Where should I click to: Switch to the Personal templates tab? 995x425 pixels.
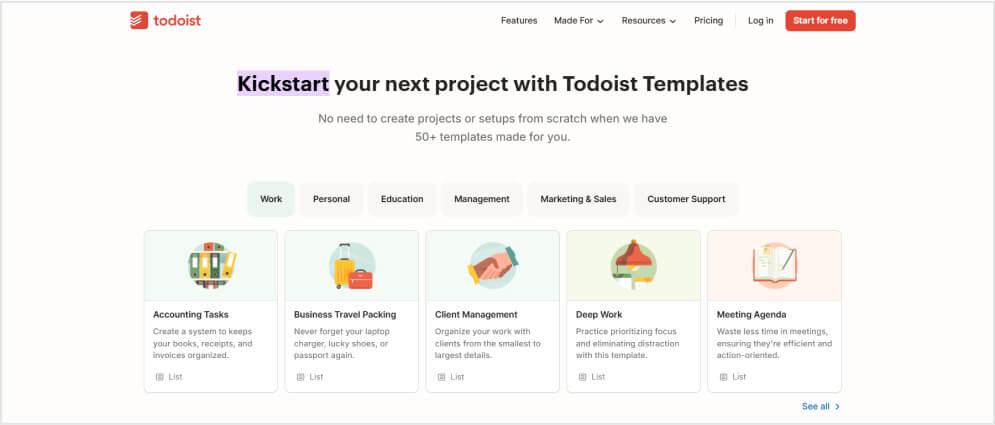pos(331,199)
